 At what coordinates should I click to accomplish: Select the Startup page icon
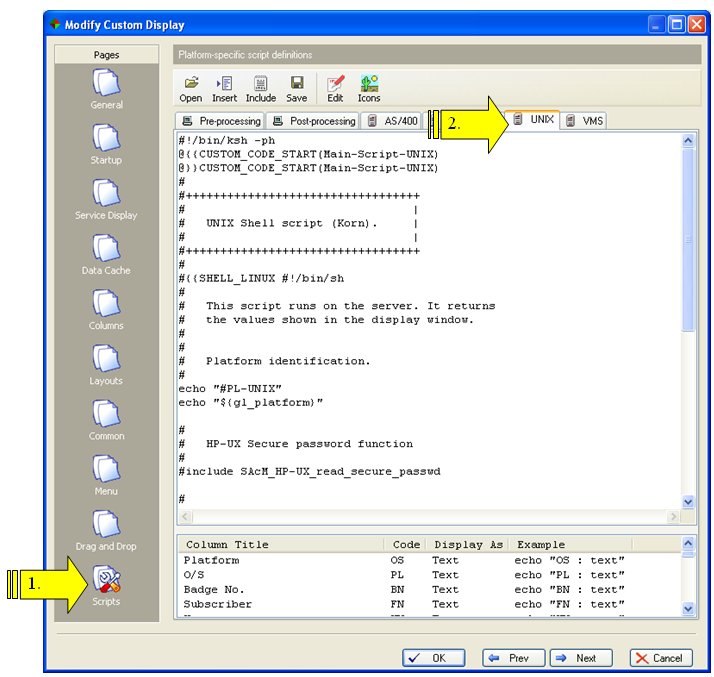pos(106,139)
